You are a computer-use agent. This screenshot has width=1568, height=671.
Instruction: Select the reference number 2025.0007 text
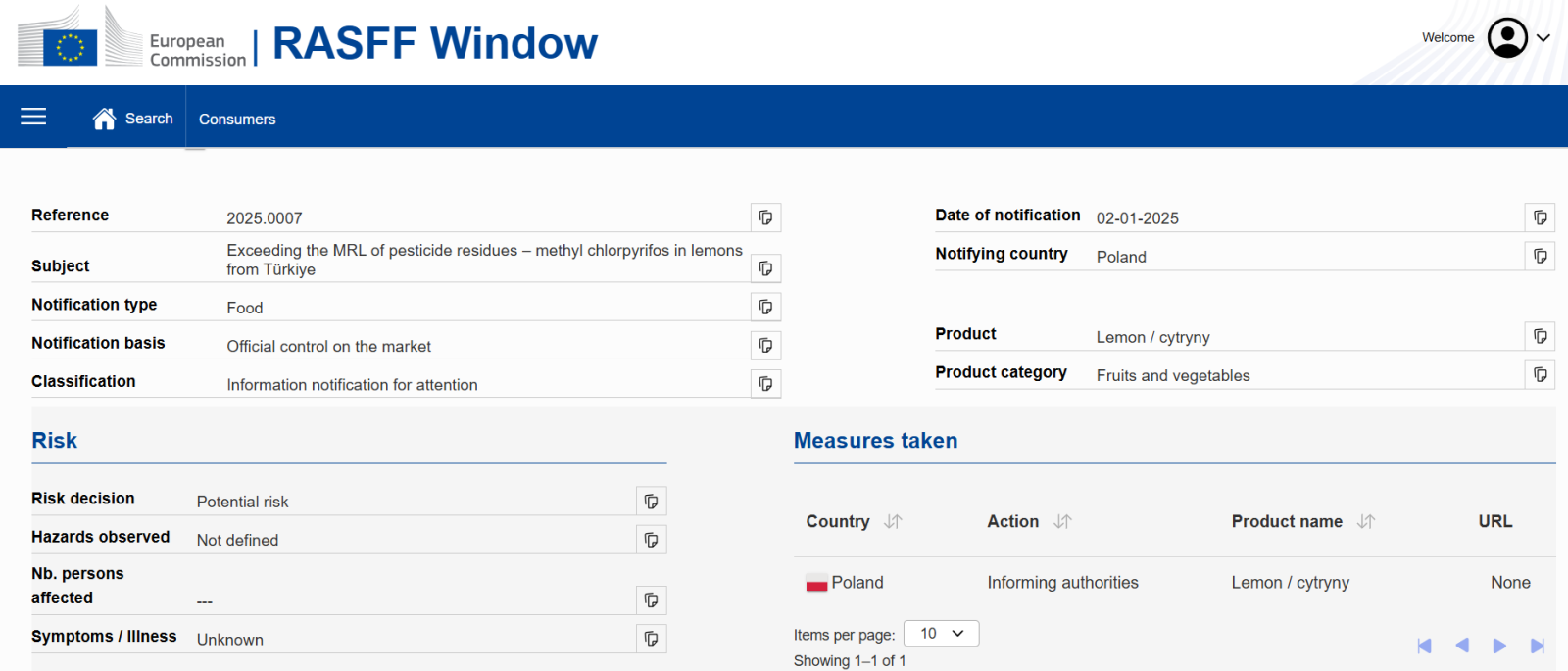point(265,218)
